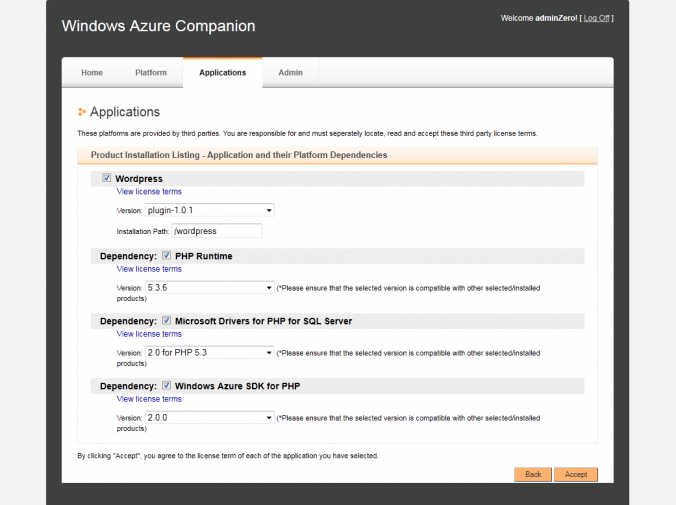
Task: Click the PHP Runtime dependency label
Action: point(203,256)
